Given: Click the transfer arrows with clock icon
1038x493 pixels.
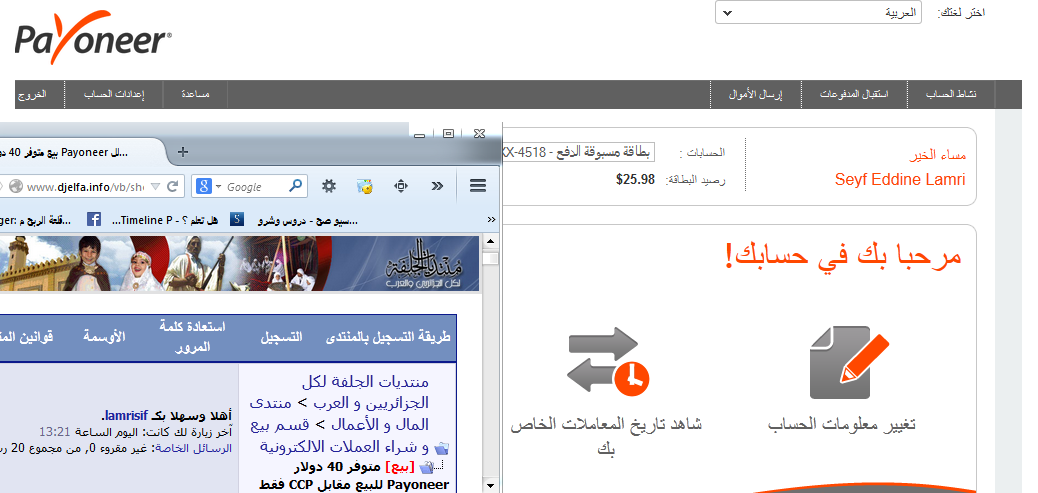Looking at the screenshot, I should [x=608, y=359].
